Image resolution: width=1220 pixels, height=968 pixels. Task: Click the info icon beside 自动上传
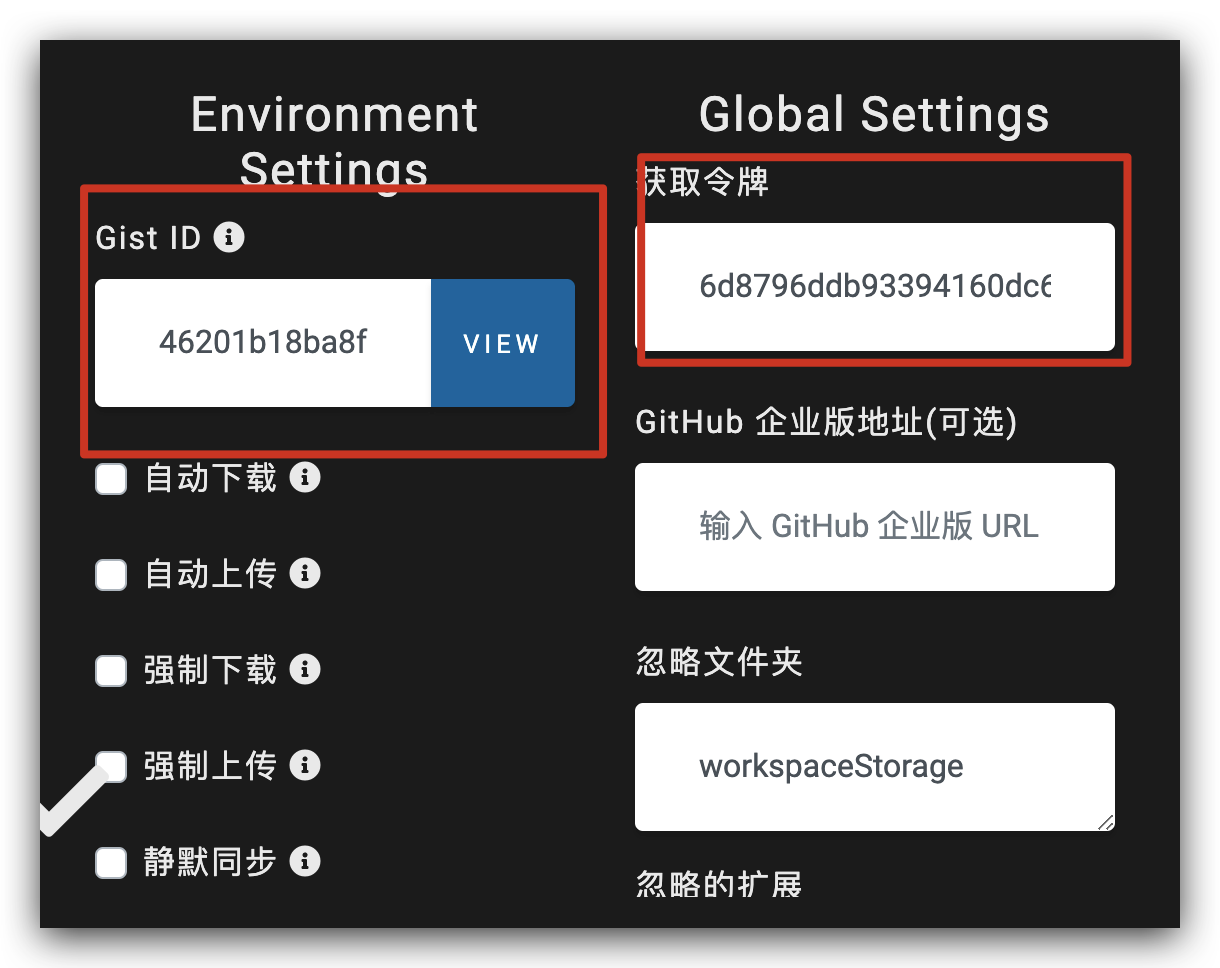tap(305, 574)
